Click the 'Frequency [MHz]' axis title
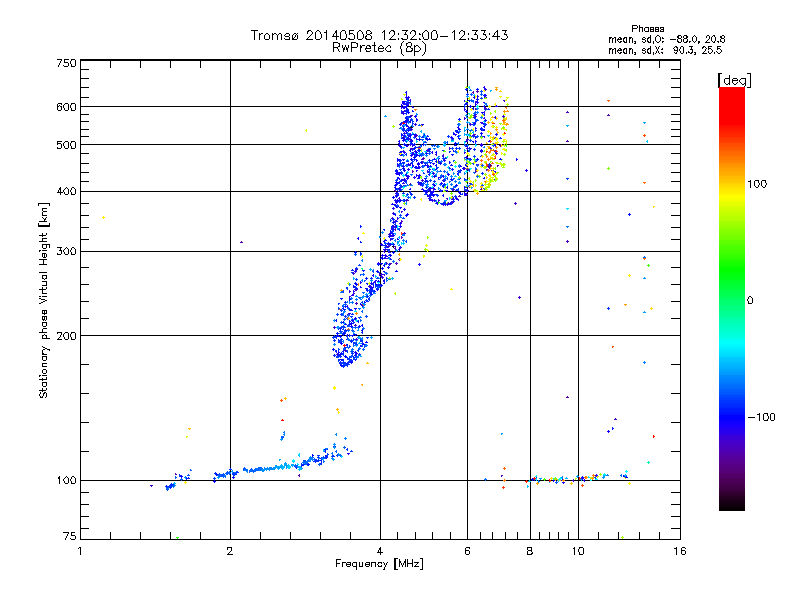Image resolution: width=800 pixels, height=600 pixels. click(x=379, y=564)
